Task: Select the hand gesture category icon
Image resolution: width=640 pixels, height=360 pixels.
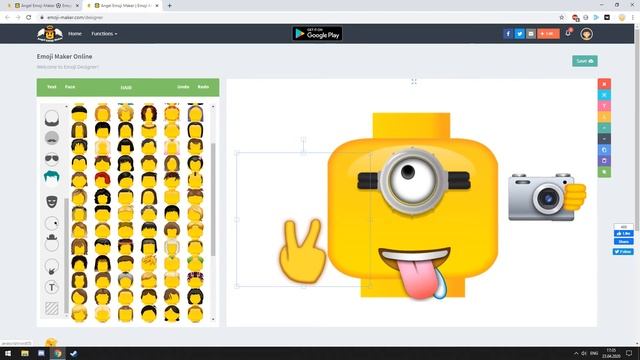Action: [x=52, y=266]
